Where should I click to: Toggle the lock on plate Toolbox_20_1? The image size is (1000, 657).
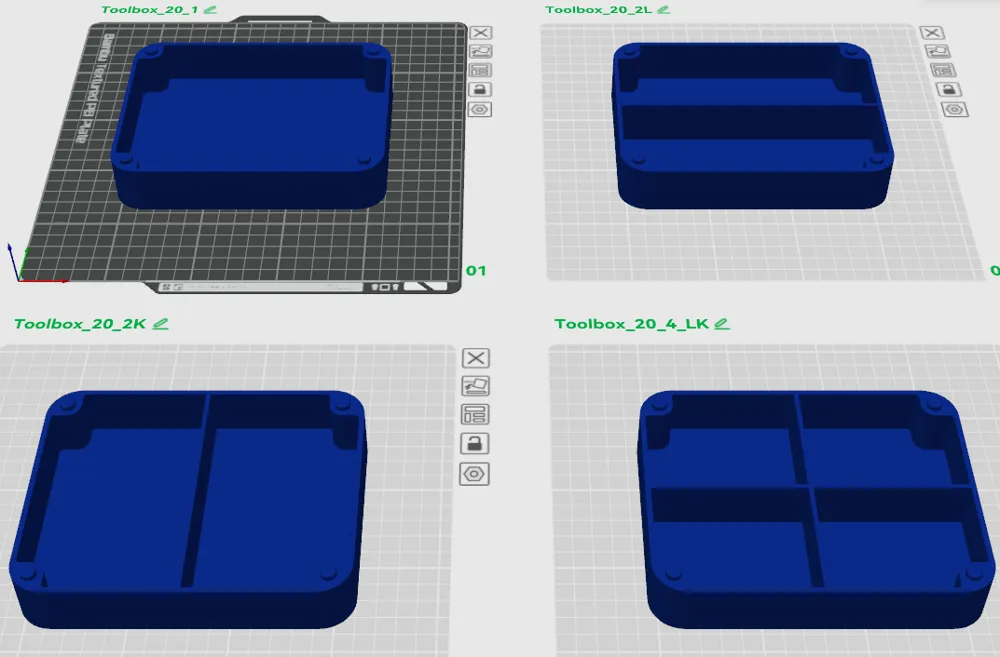coord(478,89)
